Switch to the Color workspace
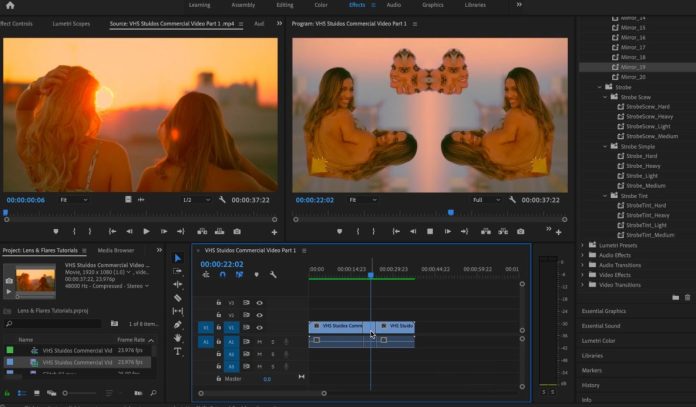This screenshot has height=407, width=696. point(320,5)
